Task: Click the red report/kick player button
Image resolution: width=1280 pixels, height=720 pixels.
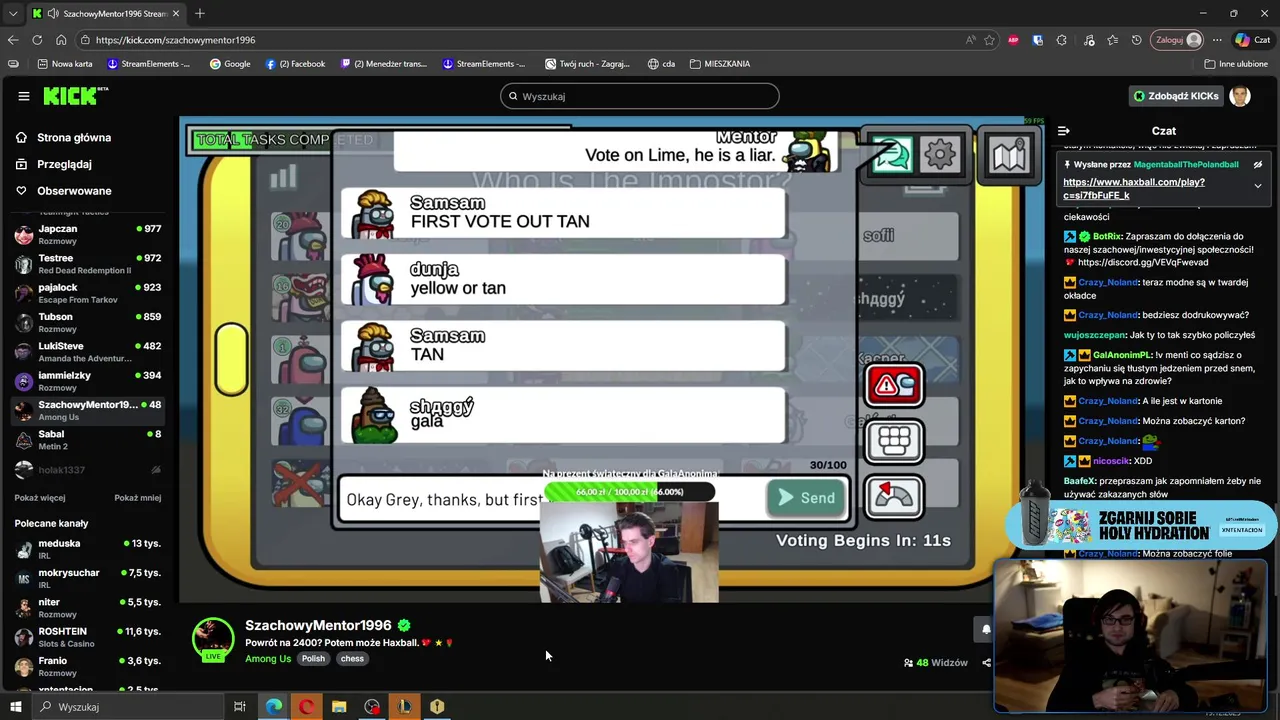Action: (894, 385)
